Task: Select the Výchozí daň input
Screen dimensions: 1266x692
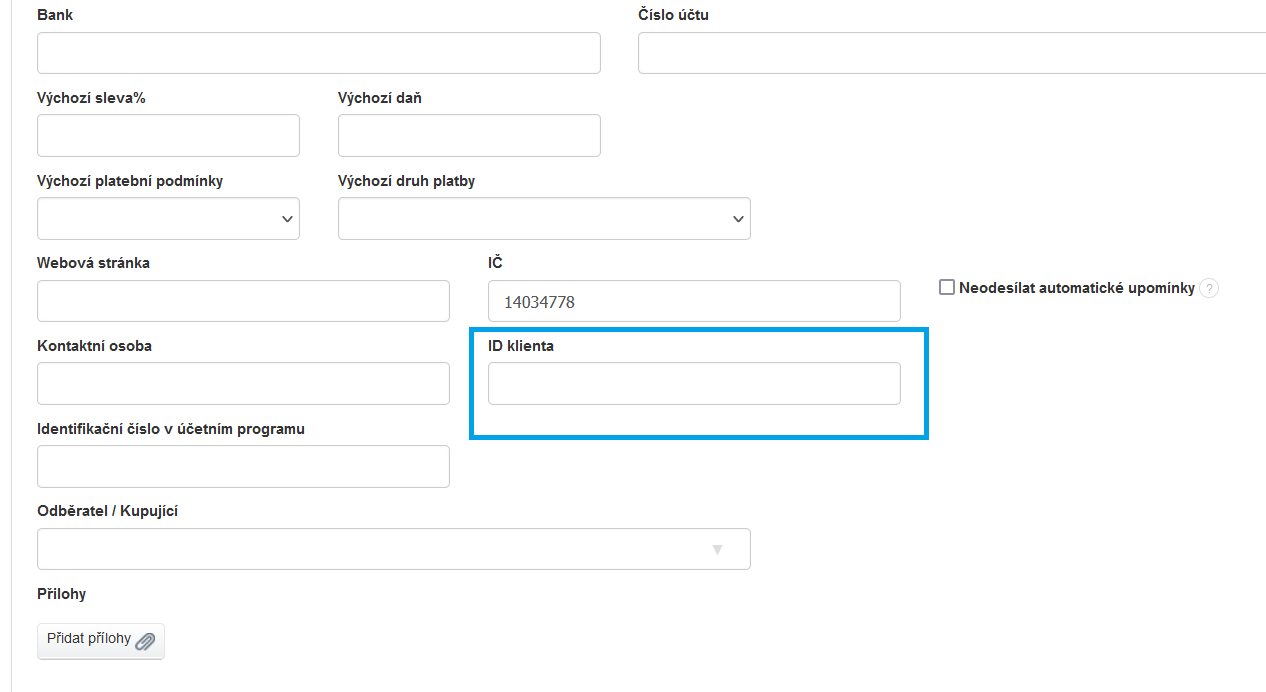Action: [x=469, y=136]
